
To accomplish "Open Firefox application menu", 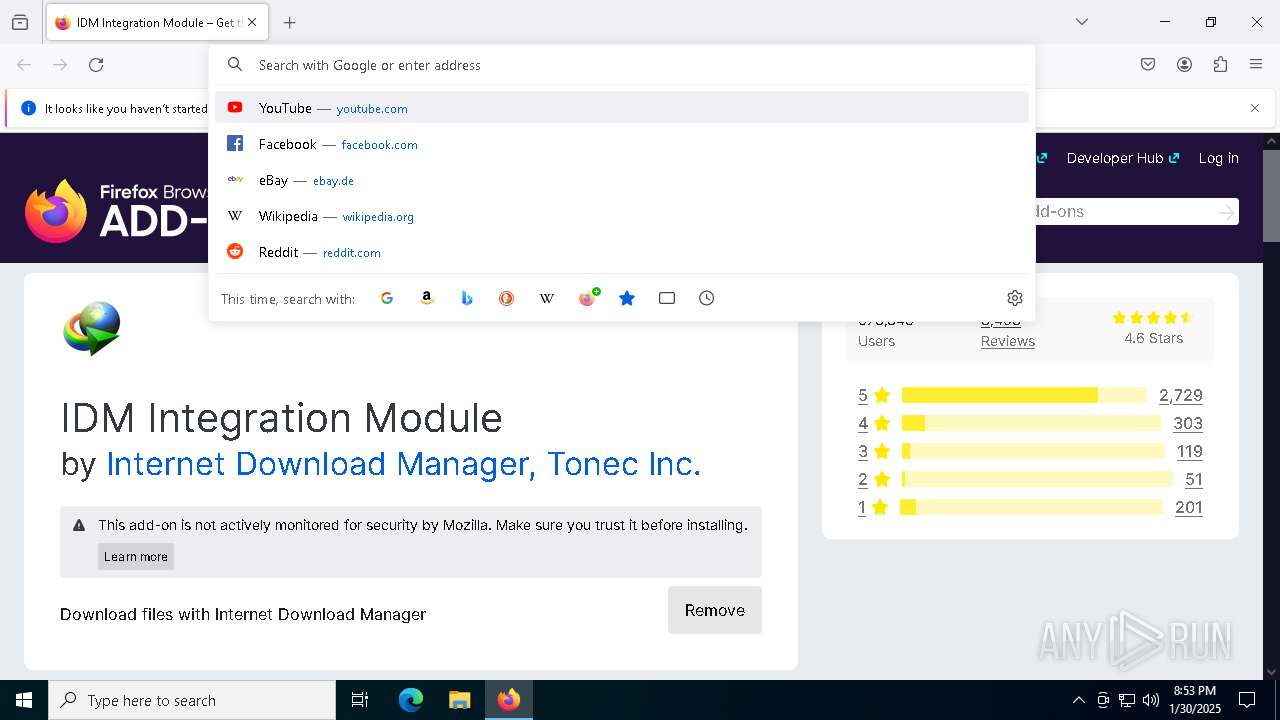I will 1256,65.
